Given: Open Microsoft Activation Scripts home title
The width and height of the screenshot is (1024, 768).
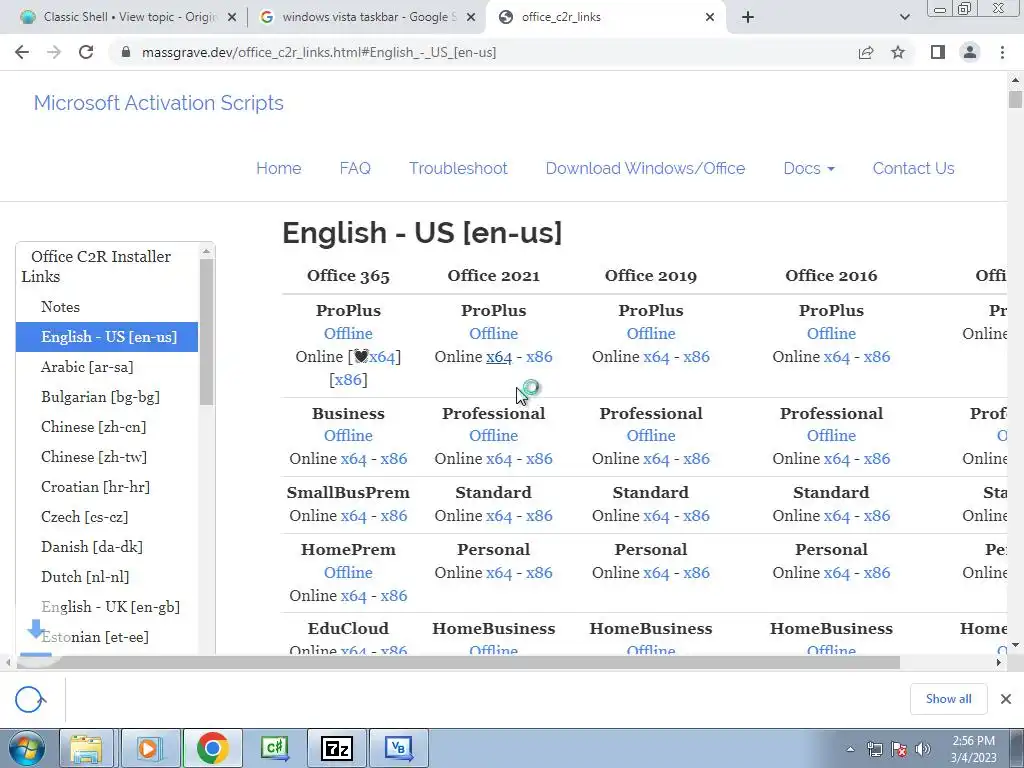Looking at the screenshot, I should (159, 103).
